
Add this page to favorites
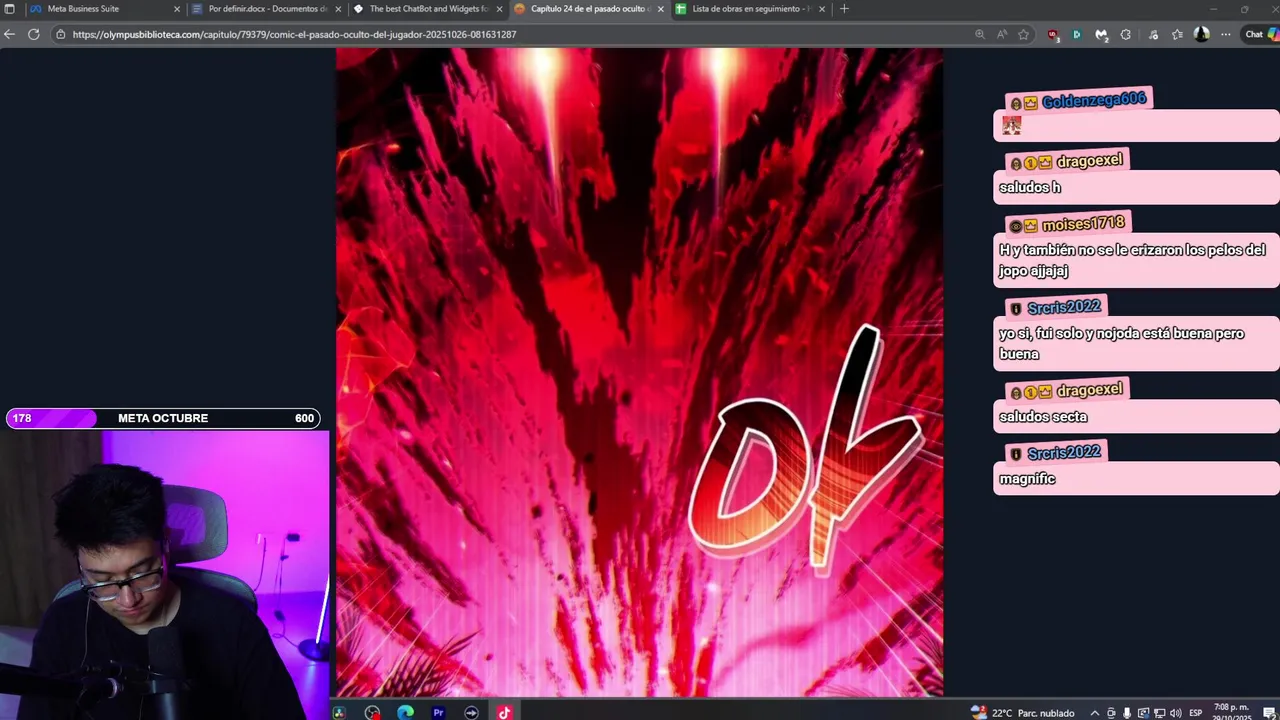1024,34
